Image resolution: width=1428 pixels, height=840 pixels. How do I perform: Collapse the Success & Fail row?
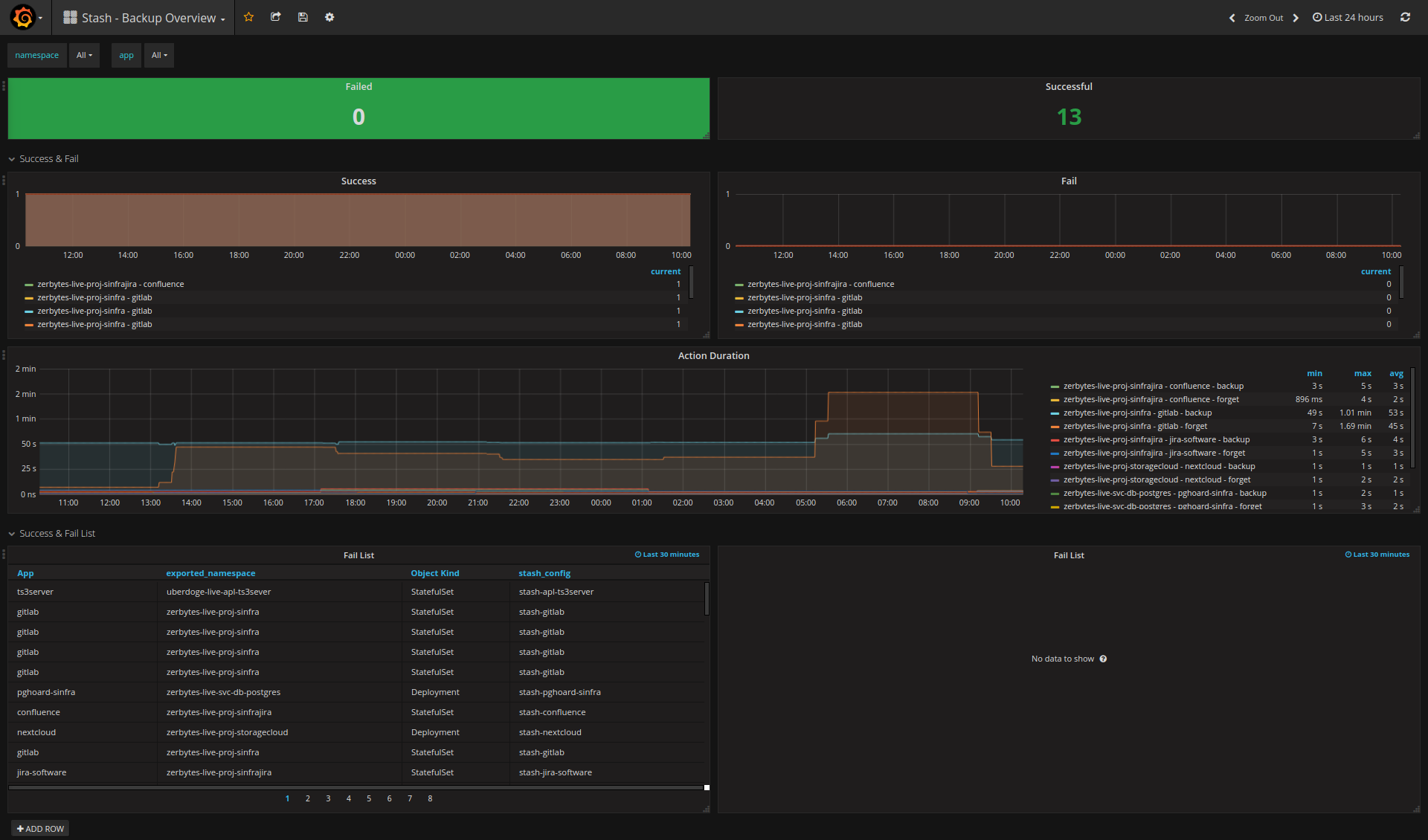tap(48, 159)
